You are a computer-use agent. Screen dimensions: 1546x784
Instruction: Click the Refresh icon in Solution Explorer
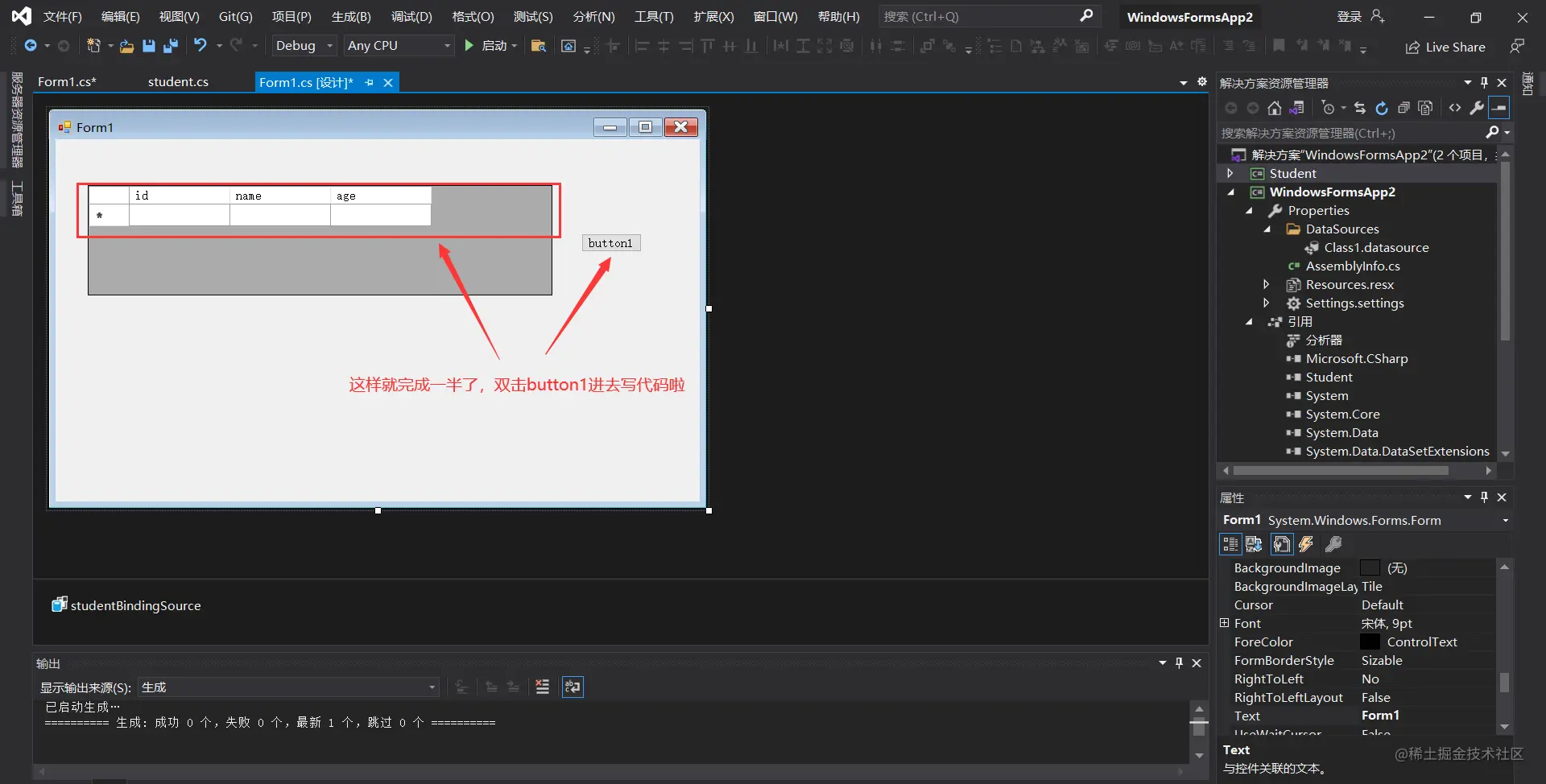click(1382, 108)
